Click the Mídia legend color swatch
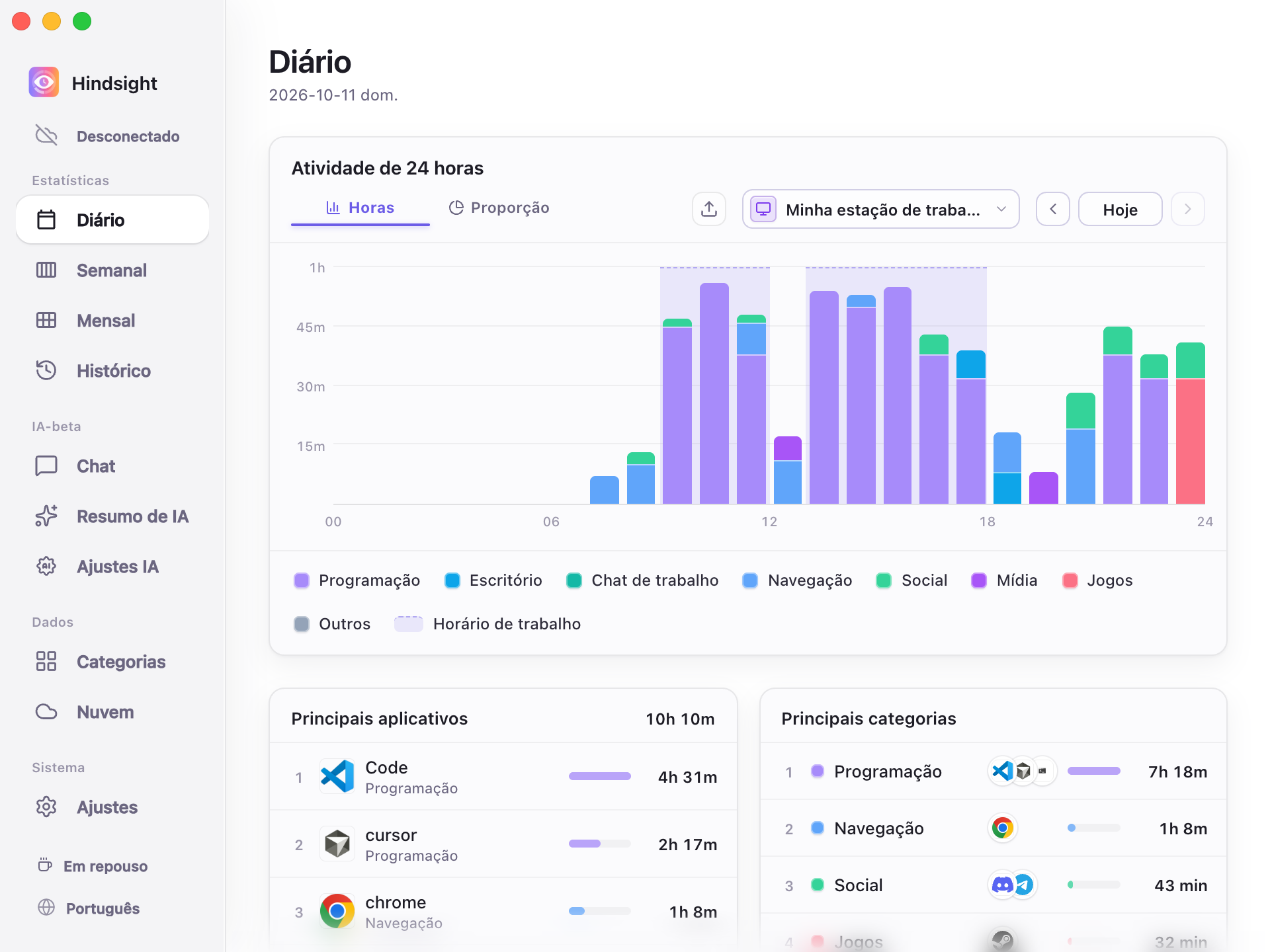 (979, 580)
